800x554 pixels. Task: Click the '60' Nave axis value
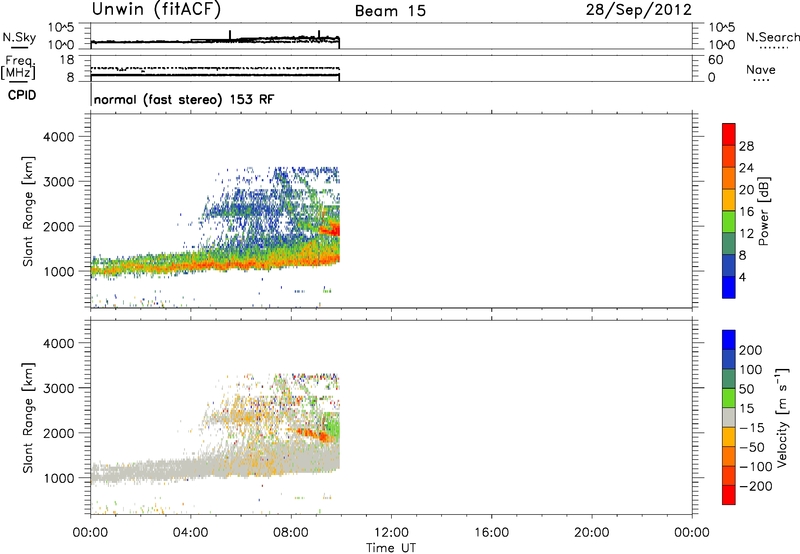coord(715,60)
